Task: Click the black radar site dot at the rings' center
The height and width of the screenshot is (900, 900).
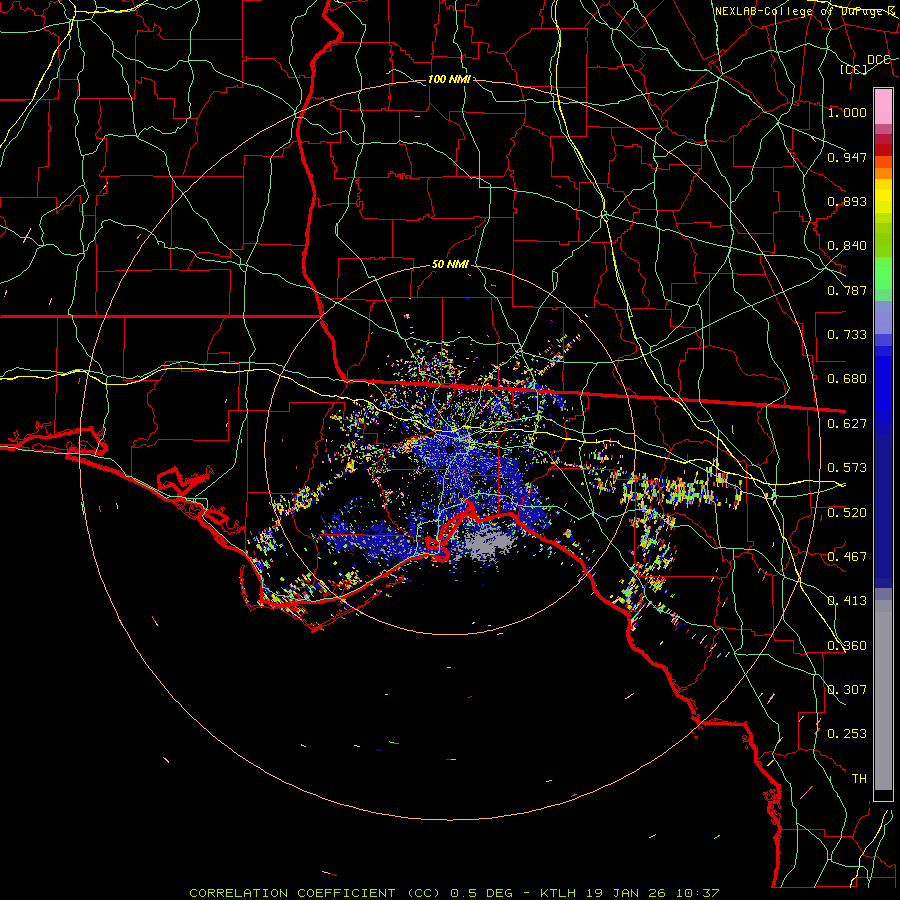Action: click(x=451, y=449)
